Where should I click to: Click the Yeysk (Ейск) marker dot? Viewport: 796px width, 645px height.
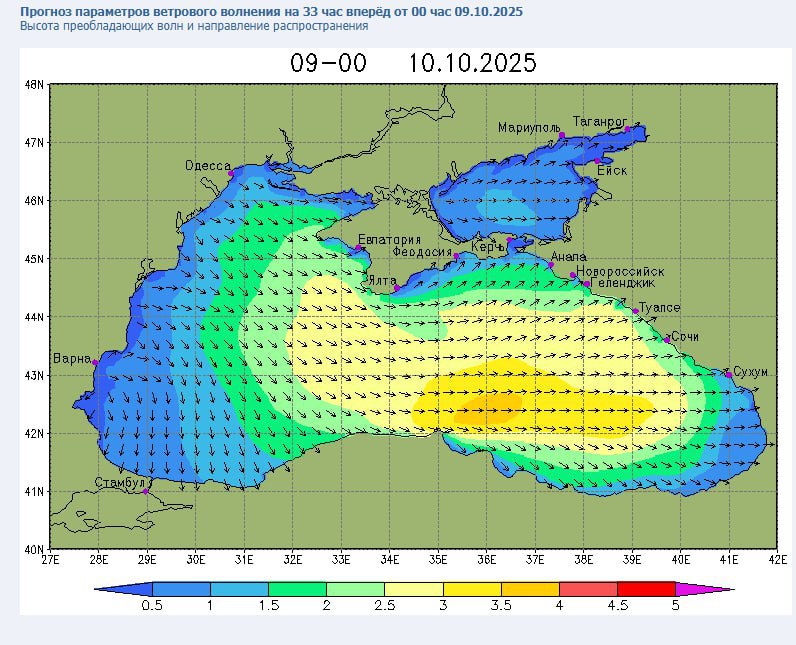coord(598,160)
